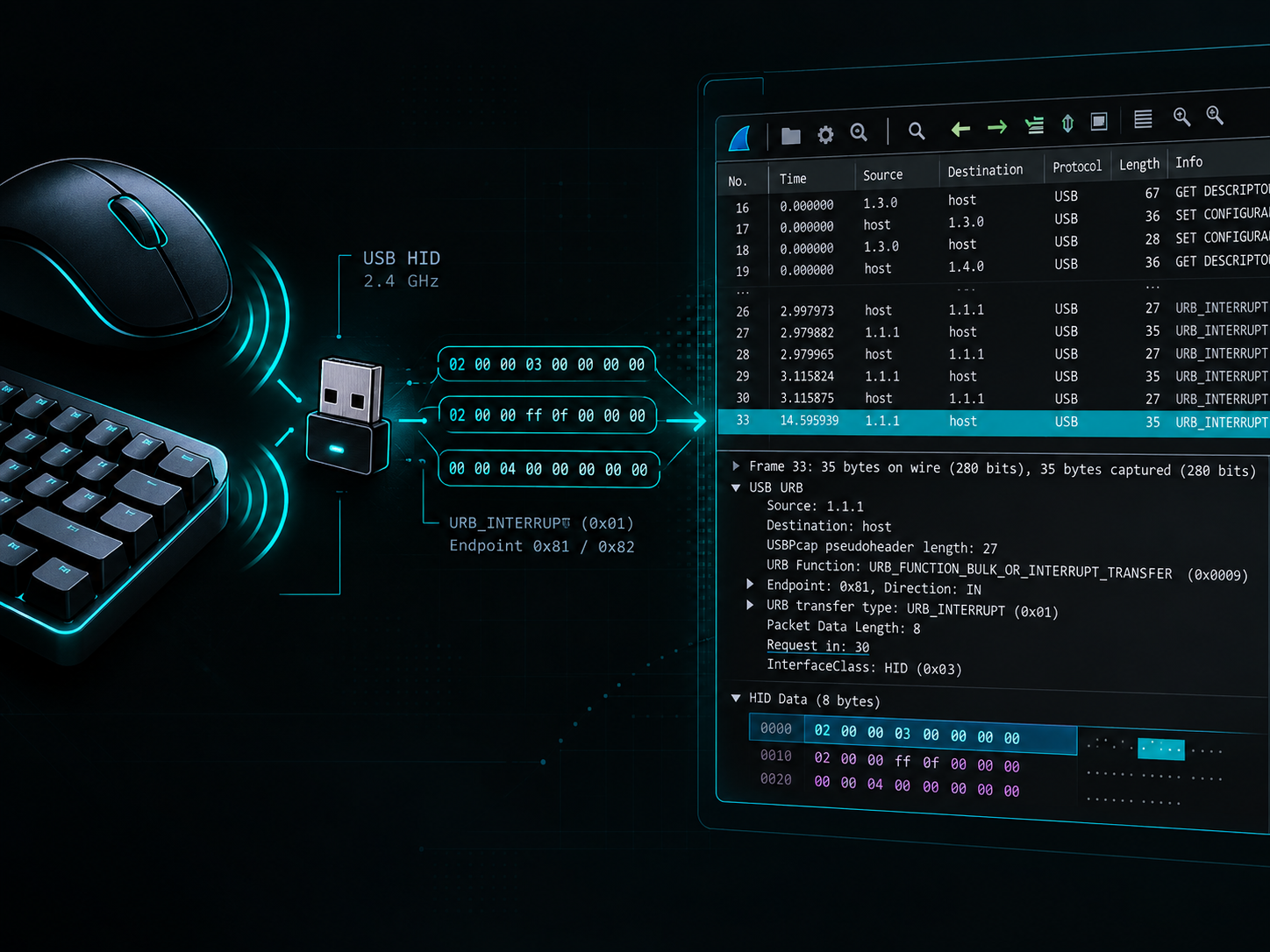Collapse the HID Data section
Screen dimensions: 1270x952
pos(736,698)
